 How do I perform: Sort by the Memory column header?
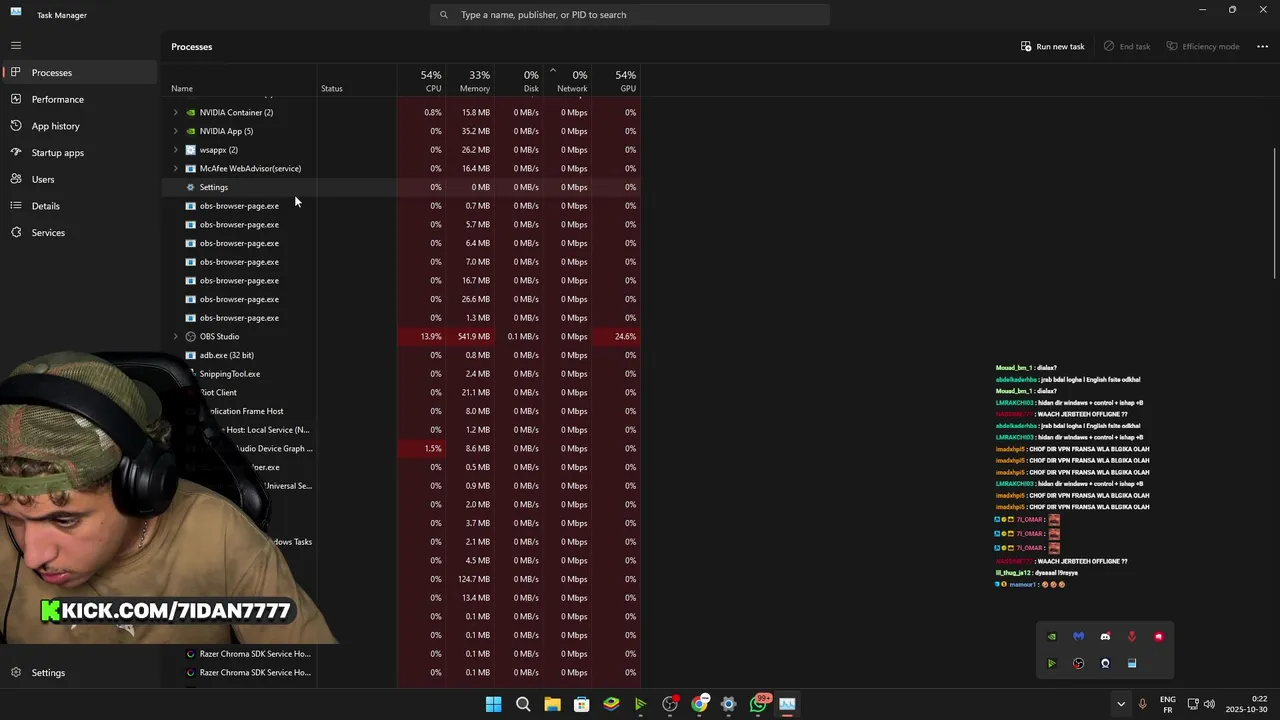tap(470, 81)
